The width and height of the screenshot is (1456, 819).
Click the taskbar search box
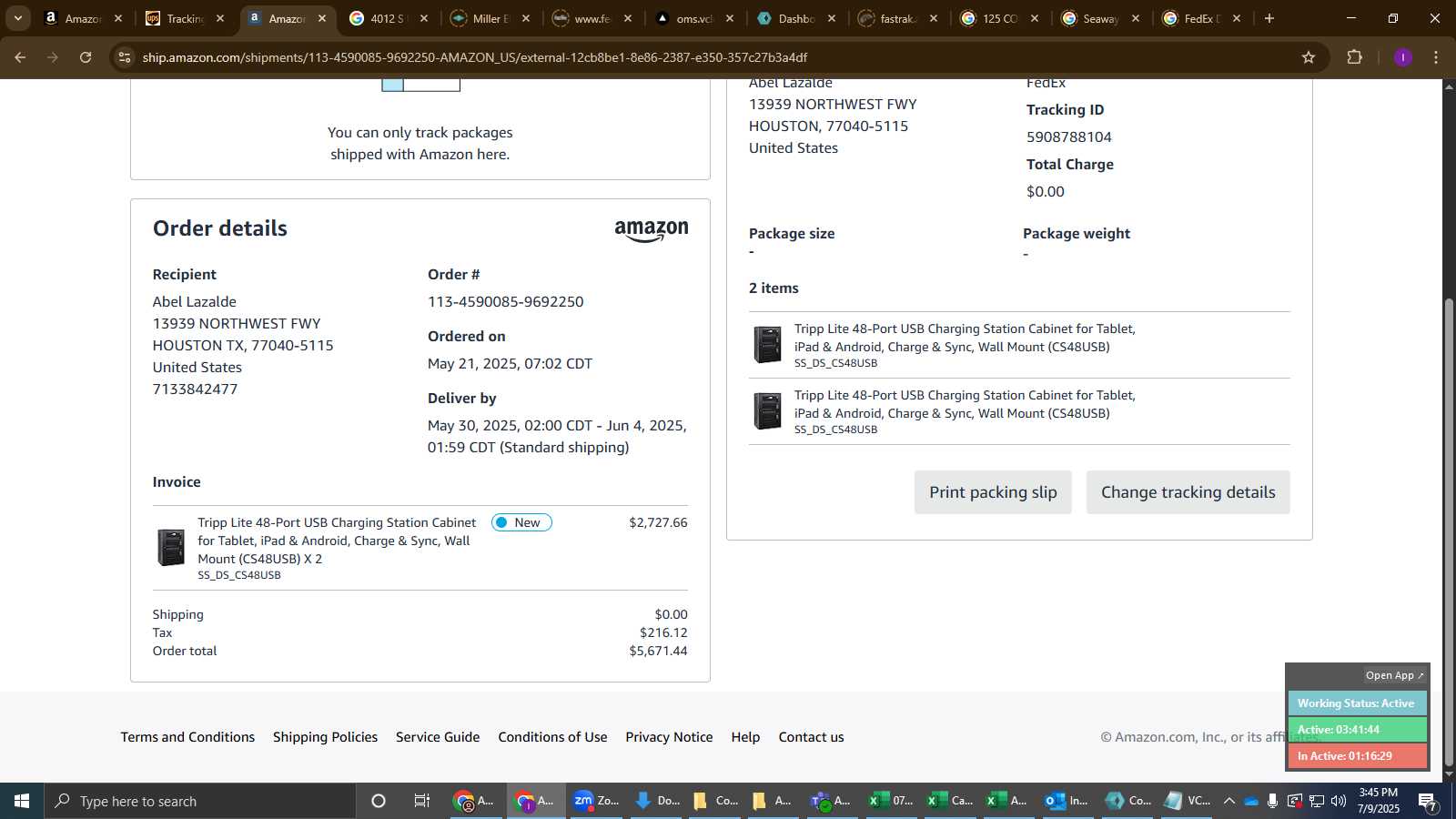coord(200,801)
